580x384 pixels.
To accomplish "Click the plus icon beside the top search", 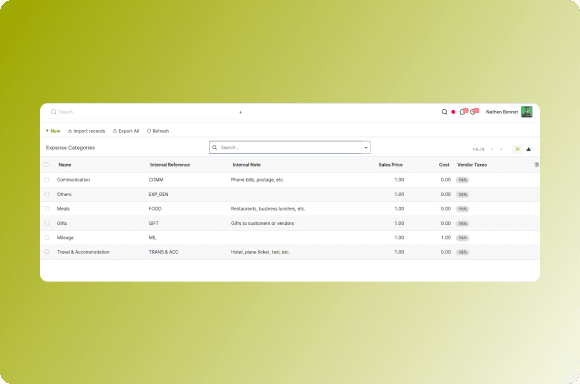I will point(240,112).
